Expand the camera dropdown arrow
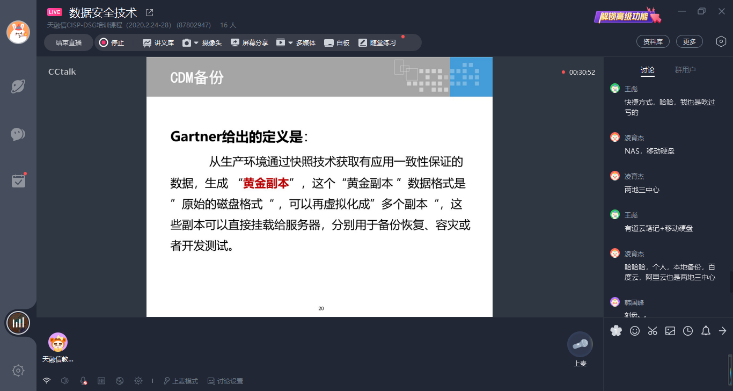This screenshot has width=733, height=391. [196, 43]
